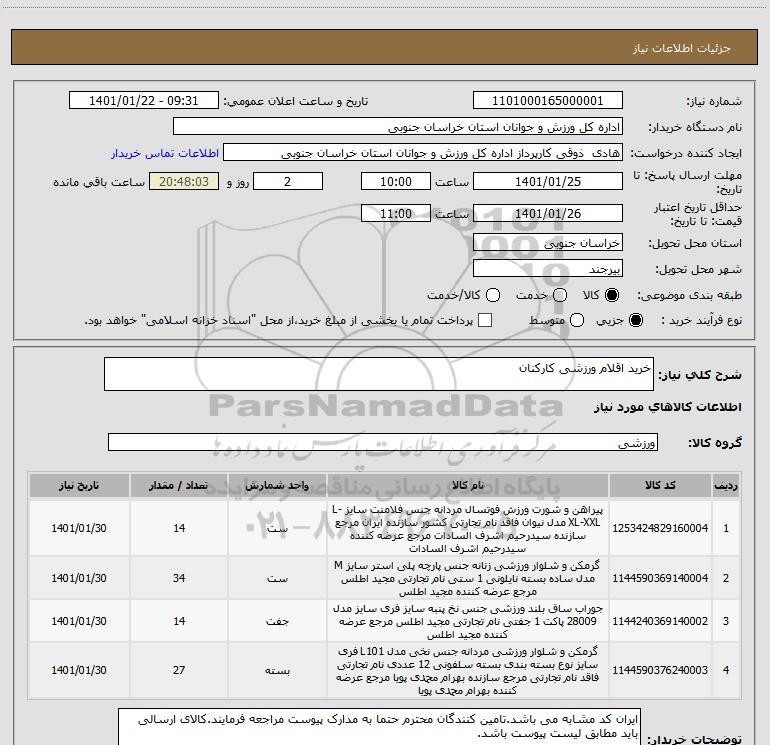Image resolution: width=770 pixels, height=745 pixels.
Task: Click quantity 34 in row 2
Action: [x=179, y=578]
